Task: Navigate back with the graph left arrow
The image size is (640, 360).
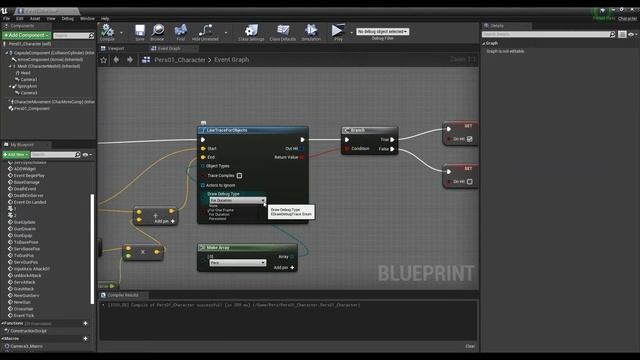Action: (116, 60)
